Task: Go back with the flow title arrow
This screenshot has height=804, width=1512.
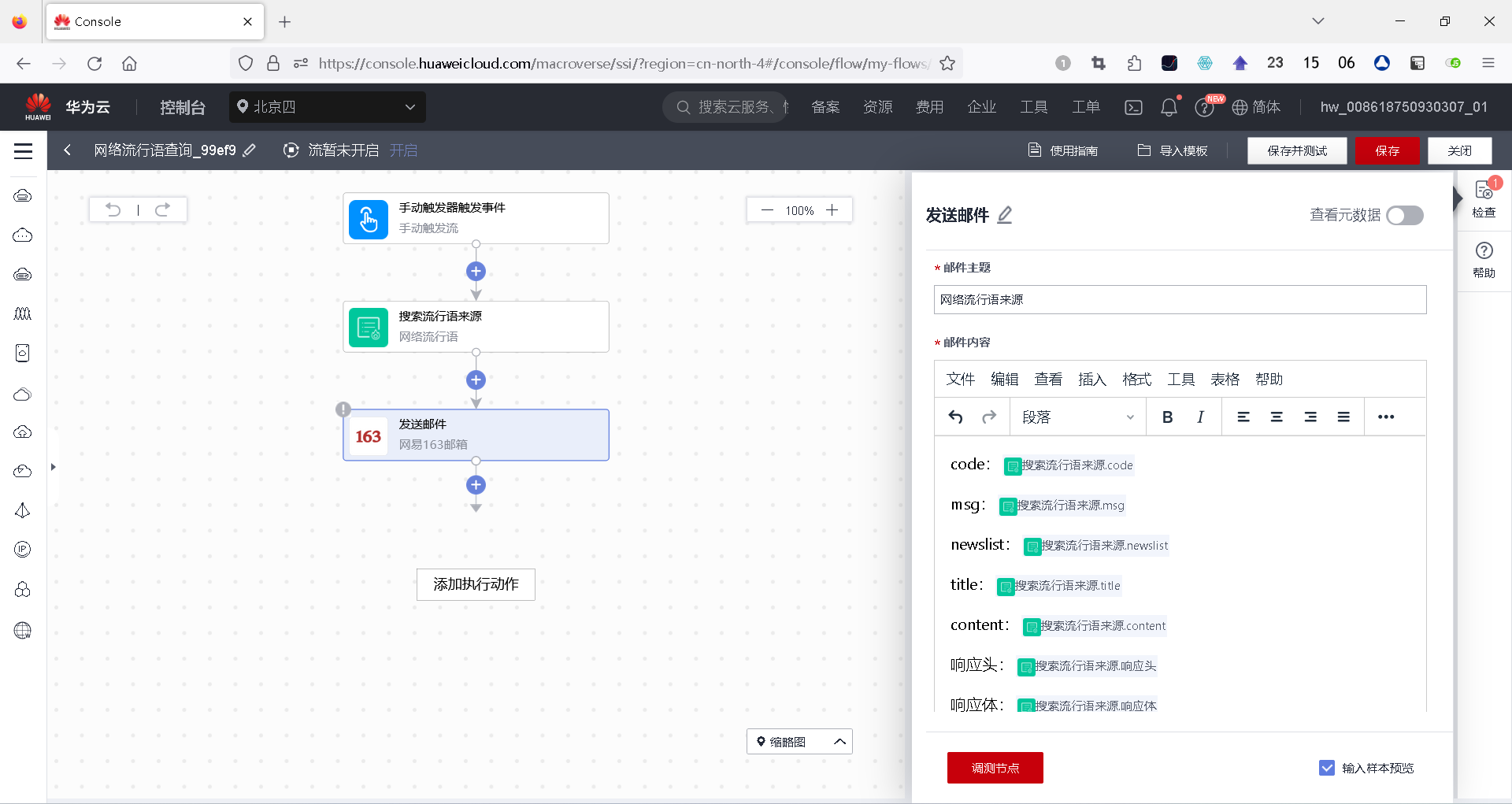Action: pos(68,150)
